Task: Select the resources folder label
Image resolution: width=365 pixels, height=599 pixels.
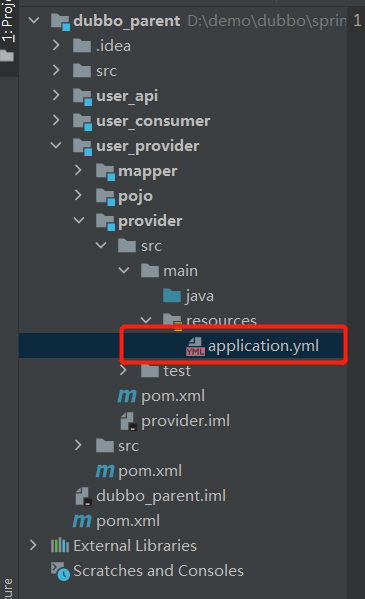Action: click(x=221, y=320)
